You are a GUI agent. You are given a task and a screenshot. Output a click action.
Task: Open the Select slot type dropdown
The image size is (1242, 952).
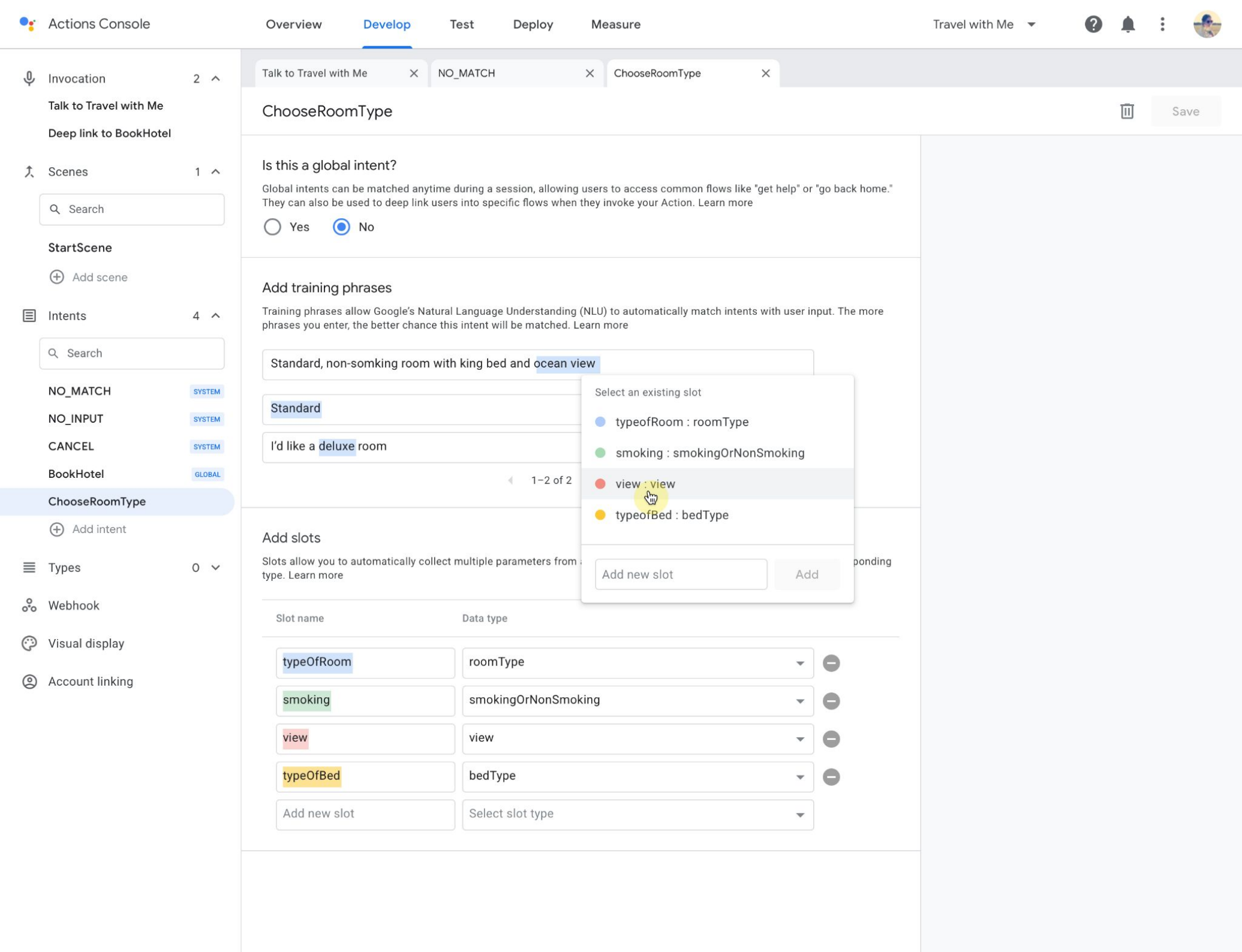(637, 814)
